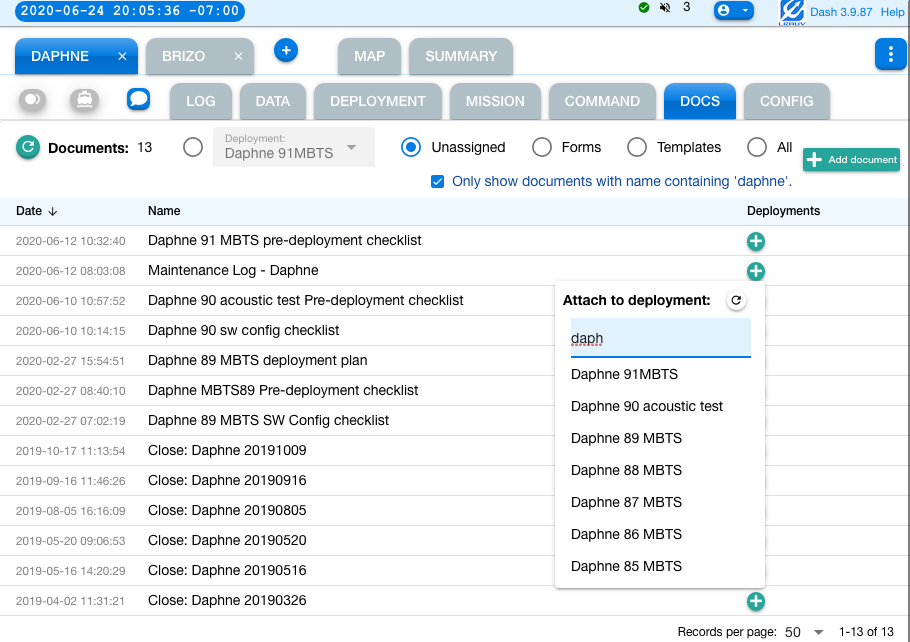This screenshot has width=910, height=642.
Task: Open the three-dot options menu
Action: point(890,55)
